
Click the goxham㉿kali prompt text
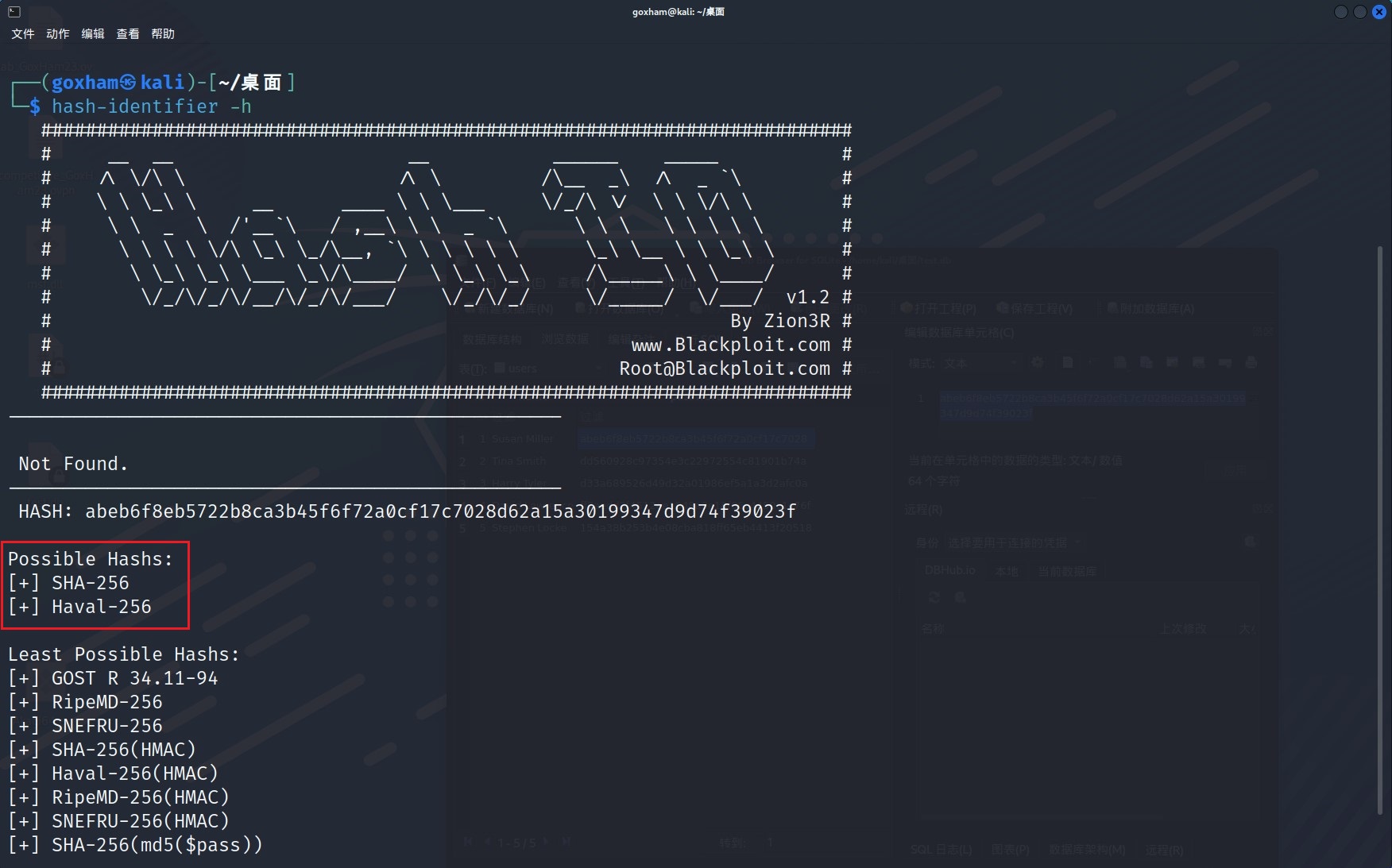coord(118,83)
